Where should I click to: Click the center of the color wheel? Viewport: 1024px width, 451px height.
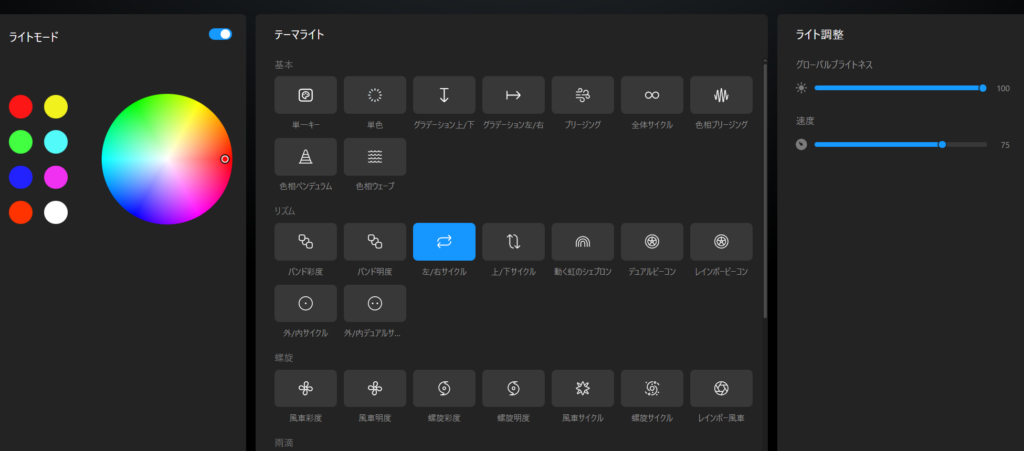click(166, 159)
